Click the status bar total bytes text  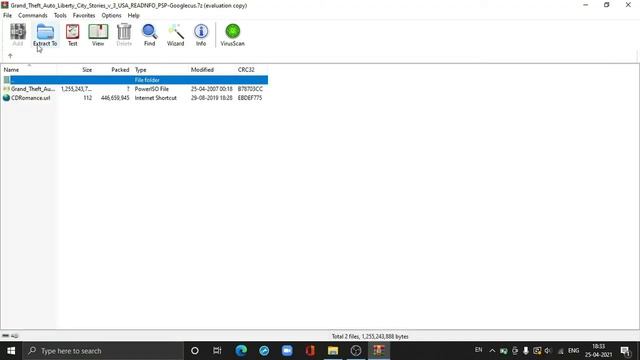coord(370,336)
